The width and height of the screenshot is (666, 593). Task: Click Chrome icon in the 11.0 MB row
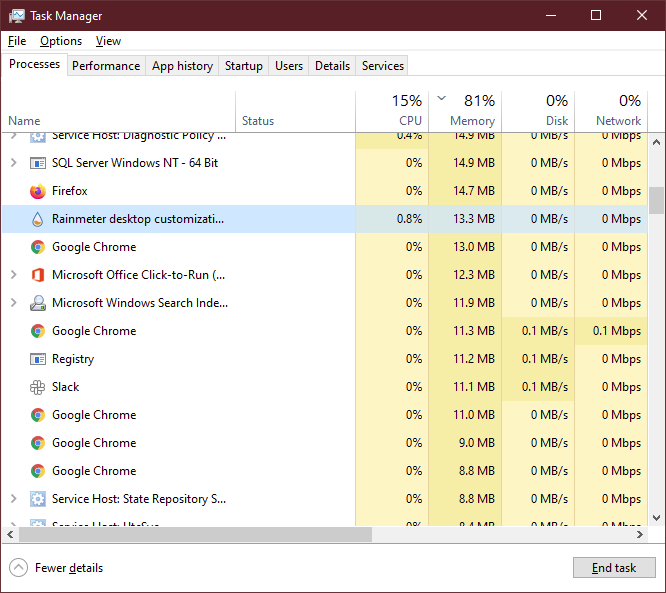pyautogui.click(x=38, y=415)
